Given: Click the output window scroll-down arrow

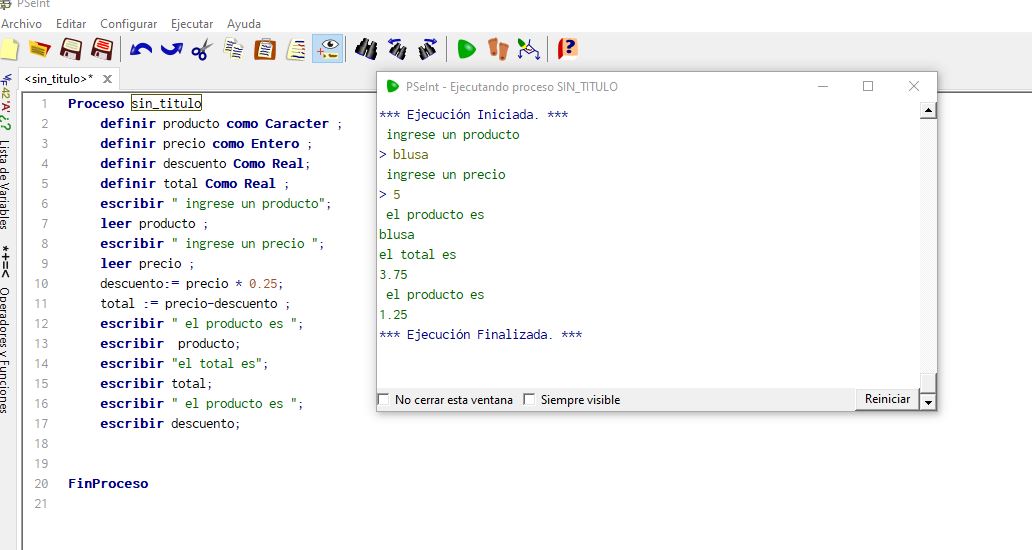Looking at the screenshot, I should (x=927, y=401).
